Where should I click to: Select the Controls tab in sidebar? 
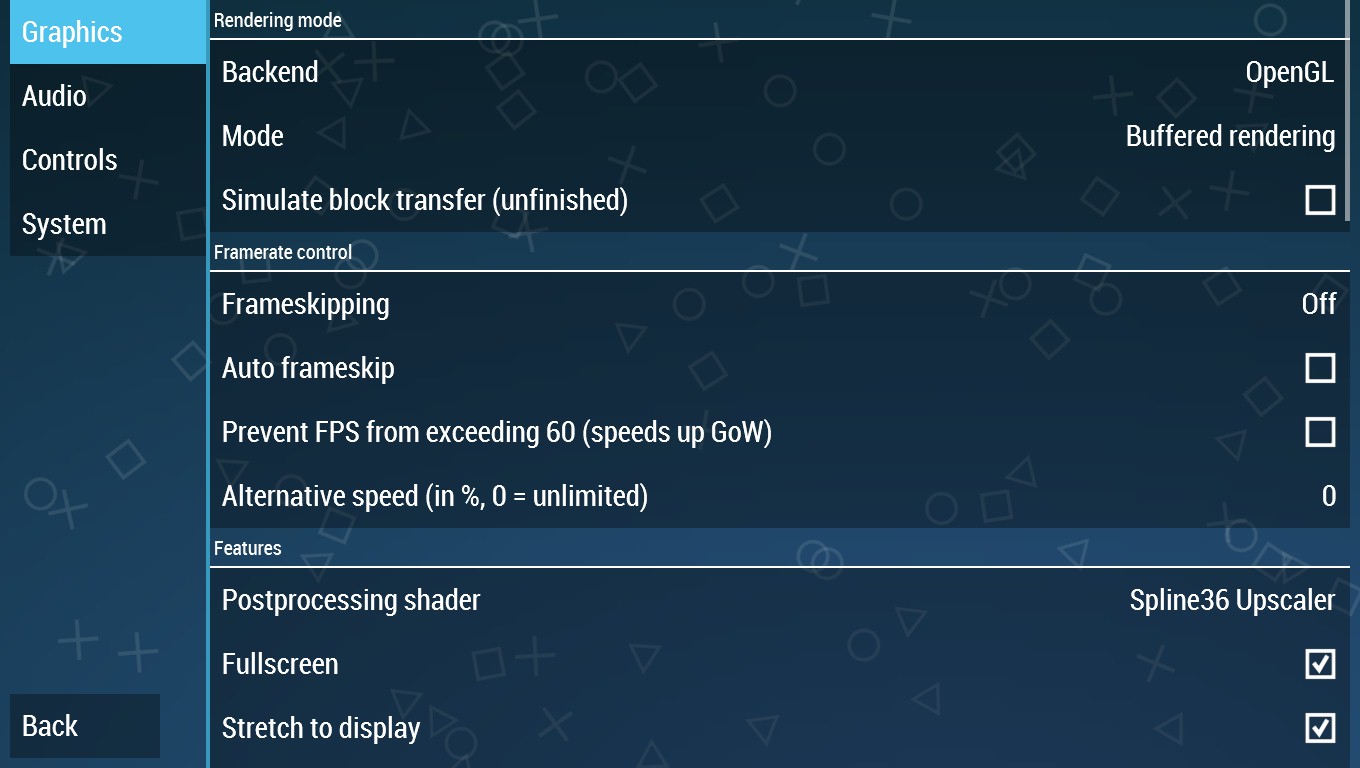[x=107, y=160]
